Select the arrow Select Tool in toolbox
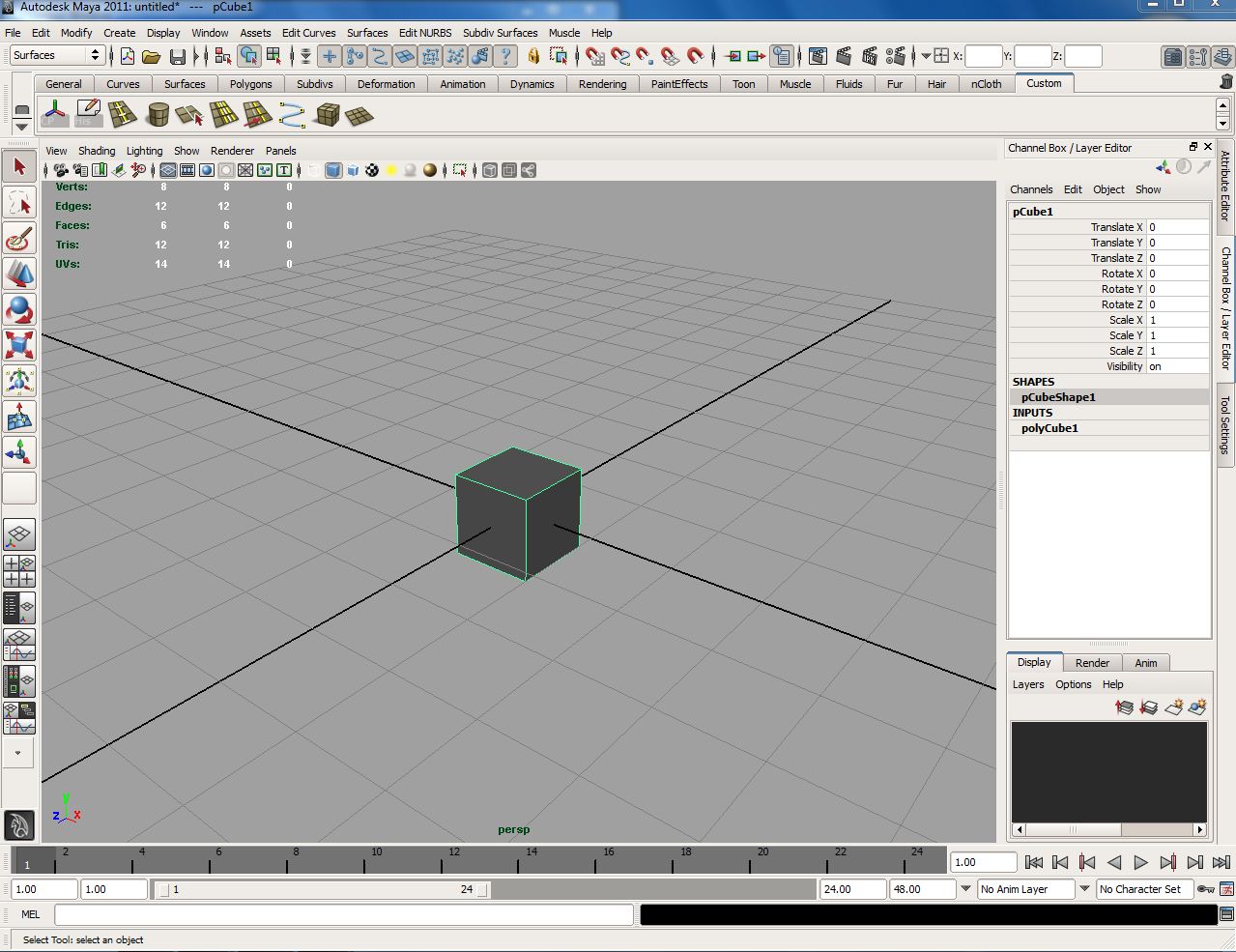The height and width of the screenshot is (952, 1236). pyautogui.click(x=19, y=166)
